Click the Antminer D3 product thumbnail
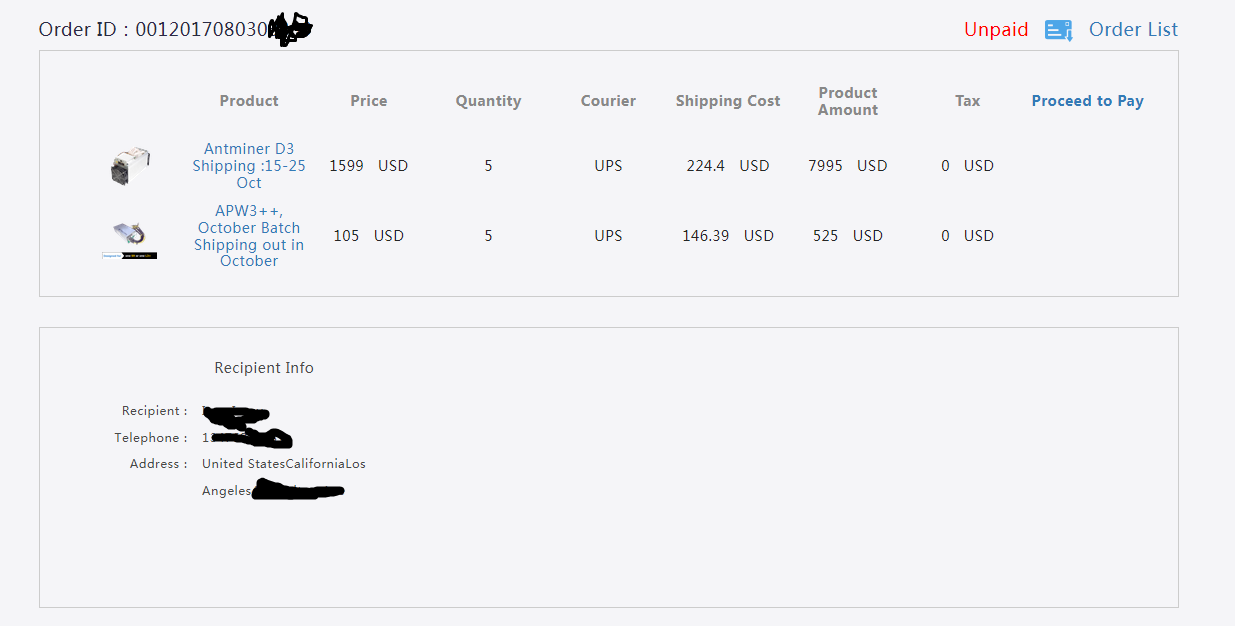1235x626 pixels. coord(130,166)
